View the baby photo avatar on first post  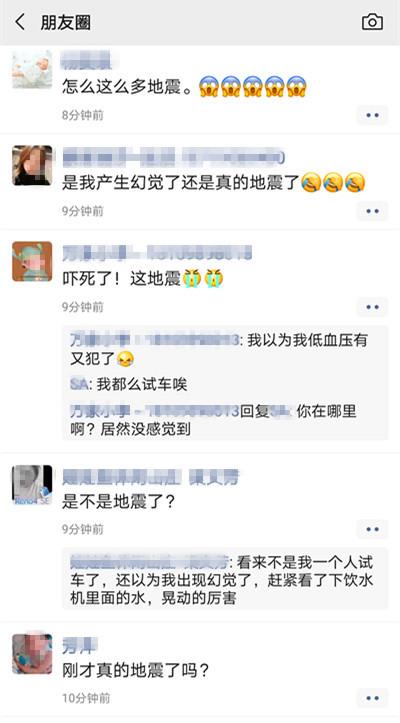tap(32, 69)
